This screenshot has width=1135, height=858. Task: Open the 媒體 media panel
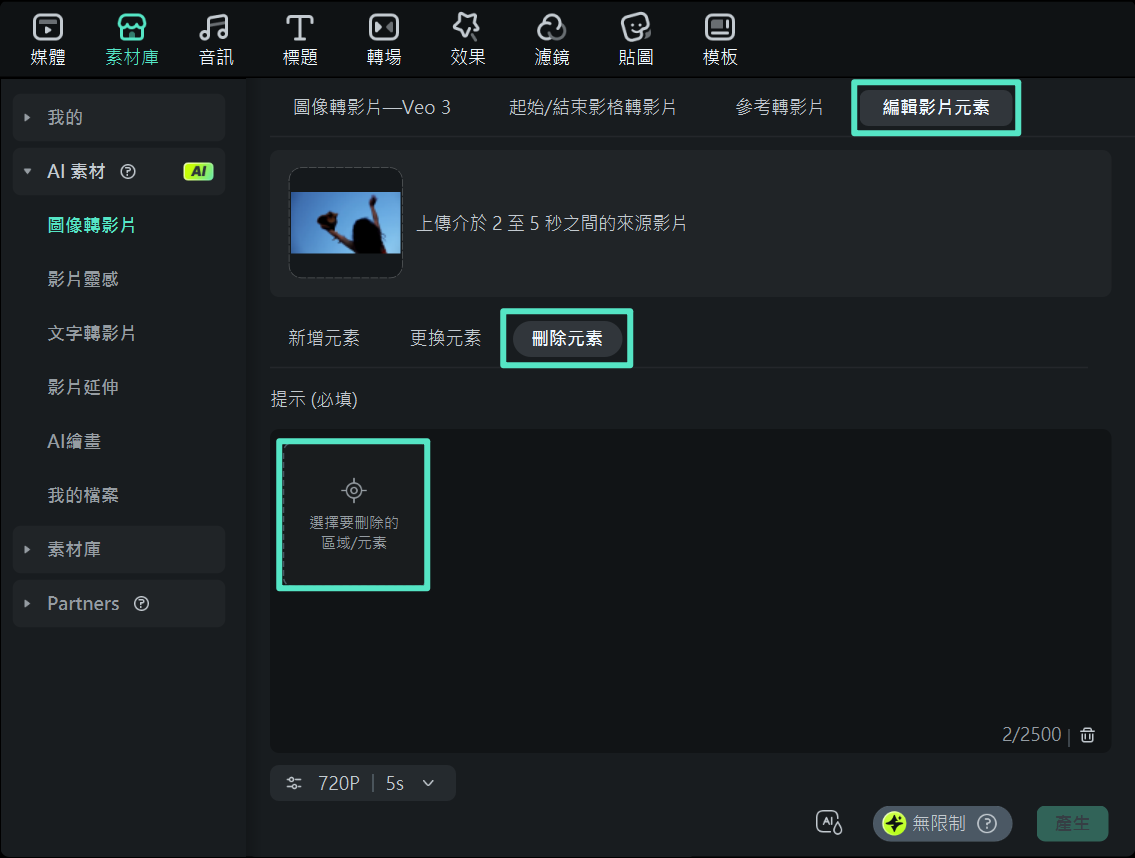[46, 38]
